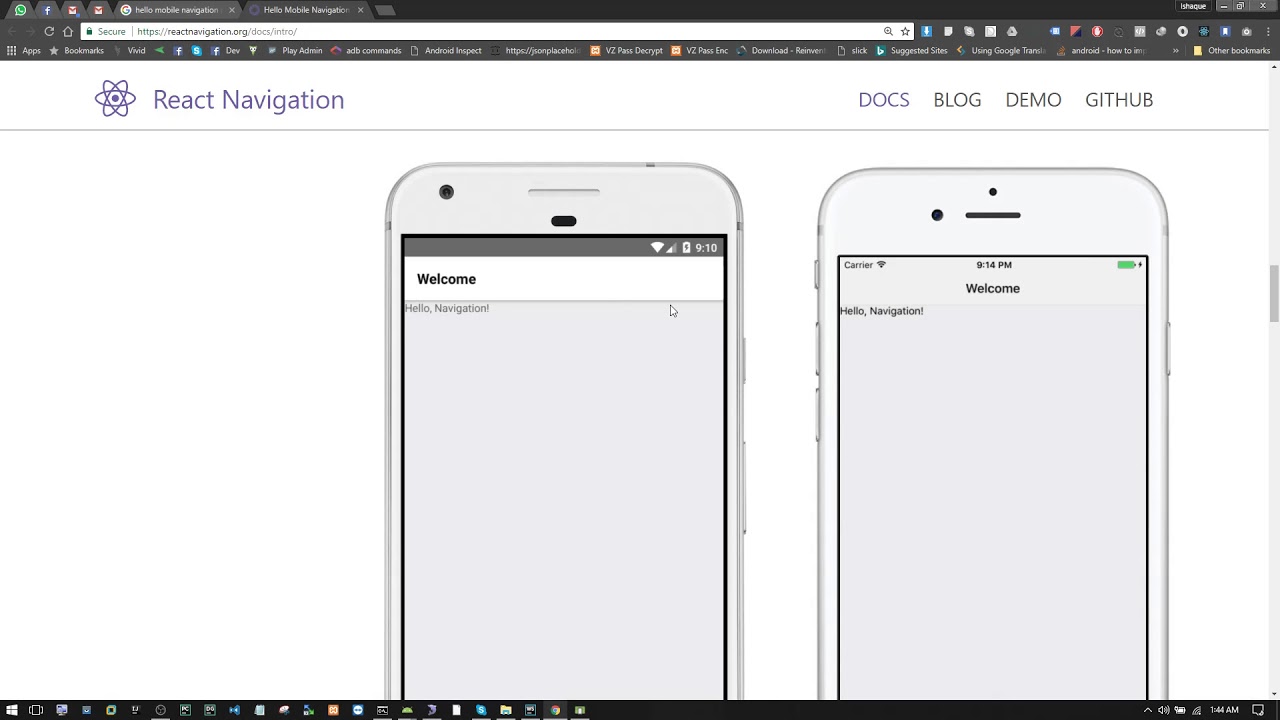Close the 'hello mobile navigation' Google tab

tap(232, 10)
